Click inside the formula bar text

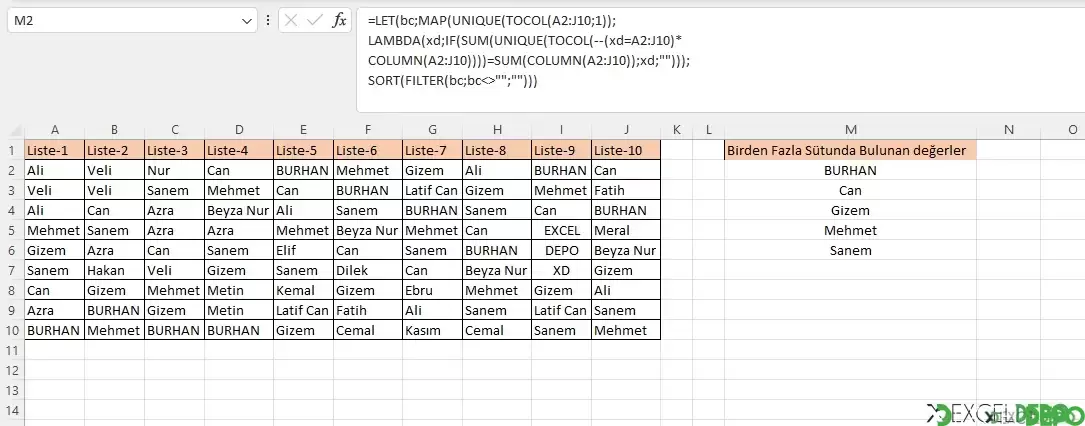(720, 59)
